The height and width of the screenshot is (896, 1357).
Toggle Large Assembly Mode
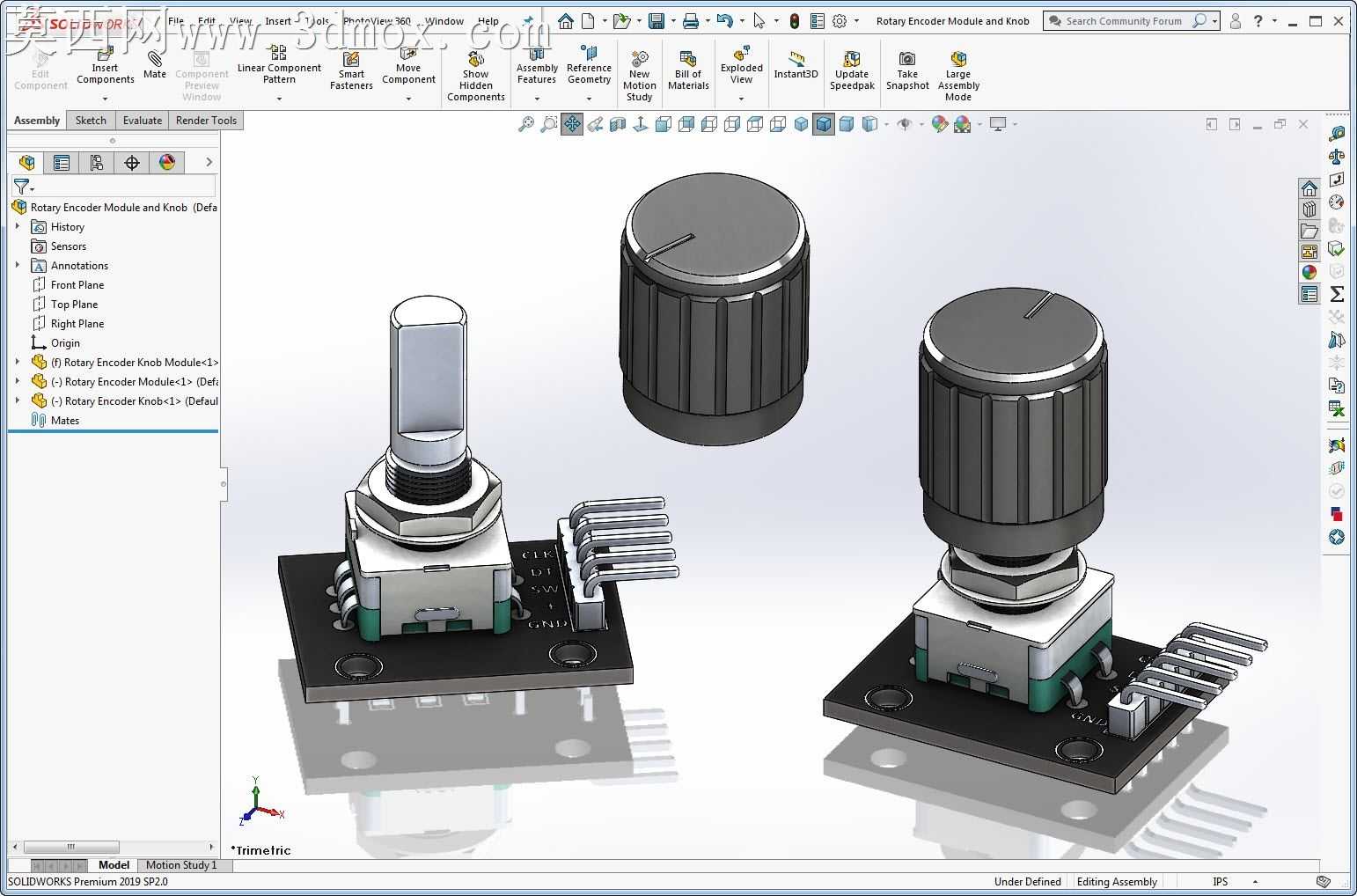point(958,74)
